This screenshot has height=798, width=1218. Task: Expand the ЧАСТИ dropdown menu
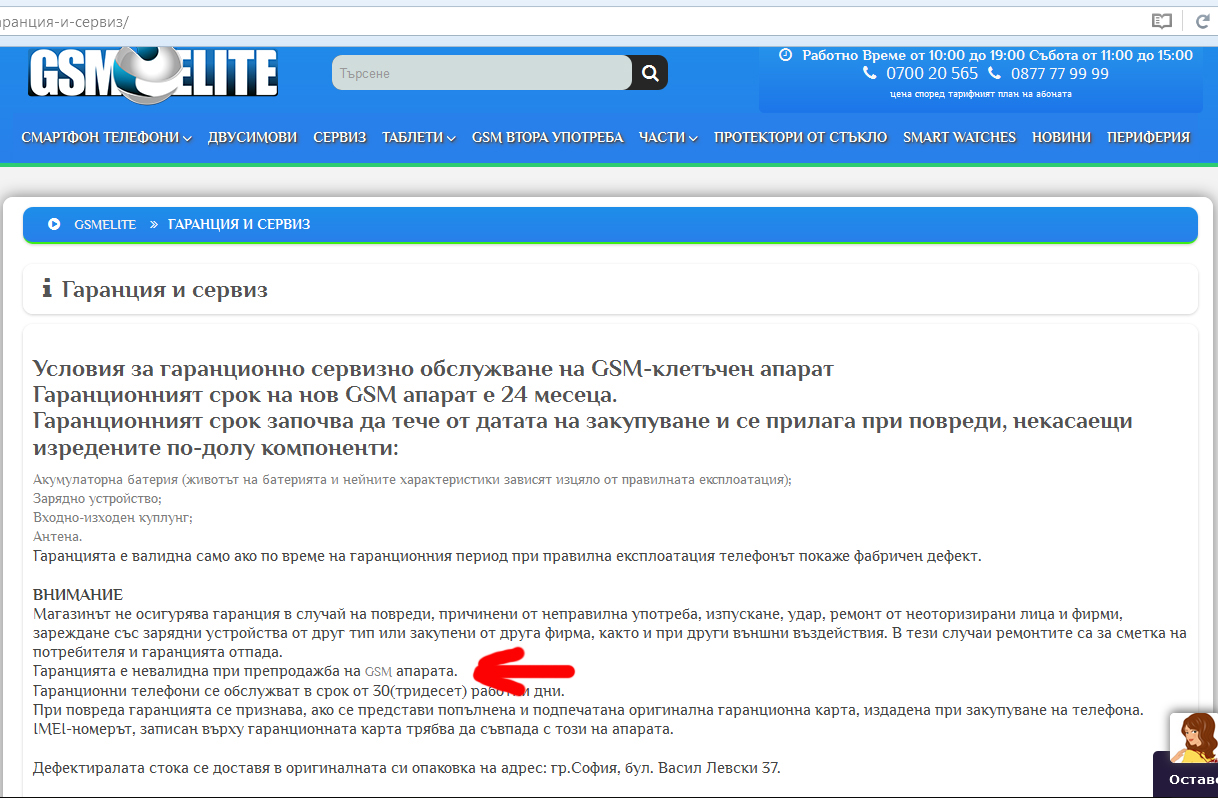click(x=668, y=138)
